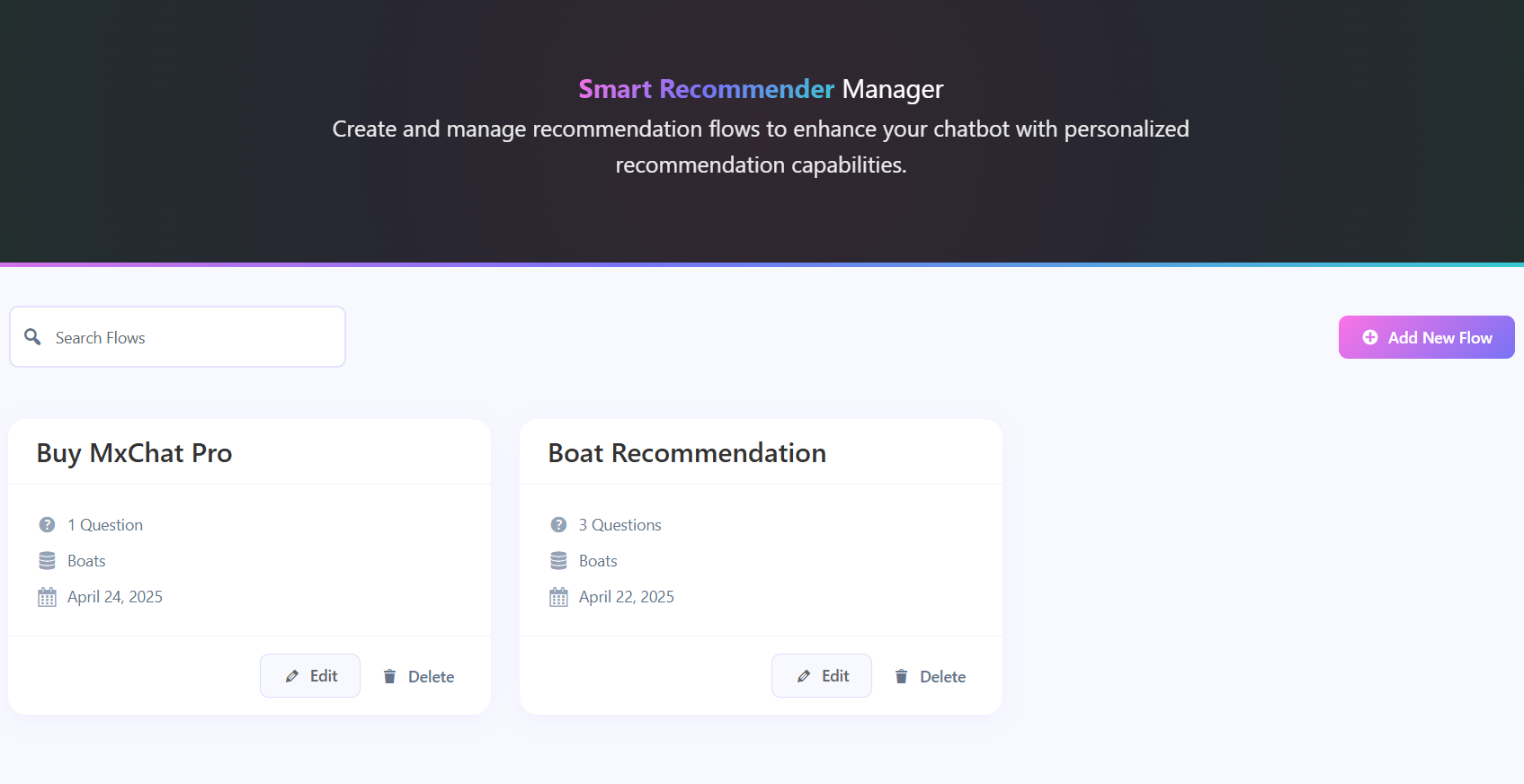Select the Buy MxChat Pro card title

click(134, 453)
